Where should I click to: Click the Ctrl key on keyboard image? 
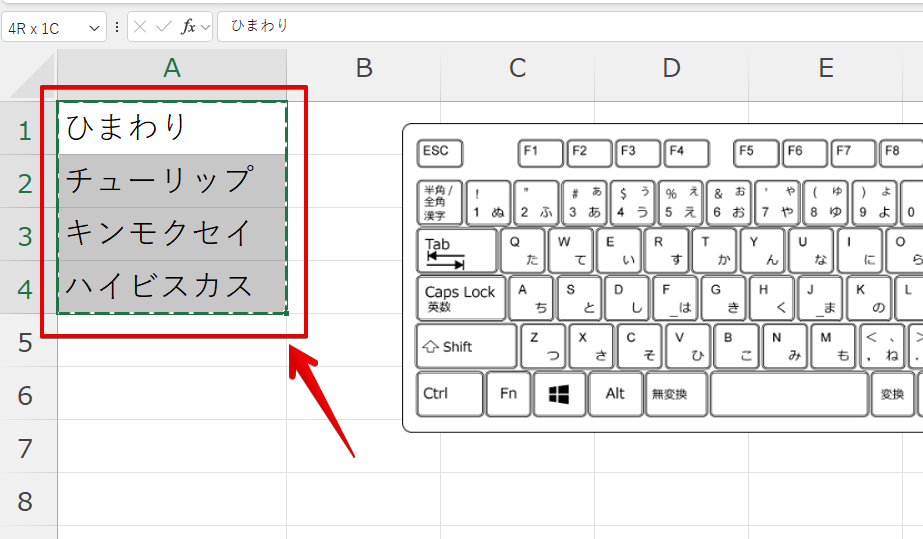449,394
